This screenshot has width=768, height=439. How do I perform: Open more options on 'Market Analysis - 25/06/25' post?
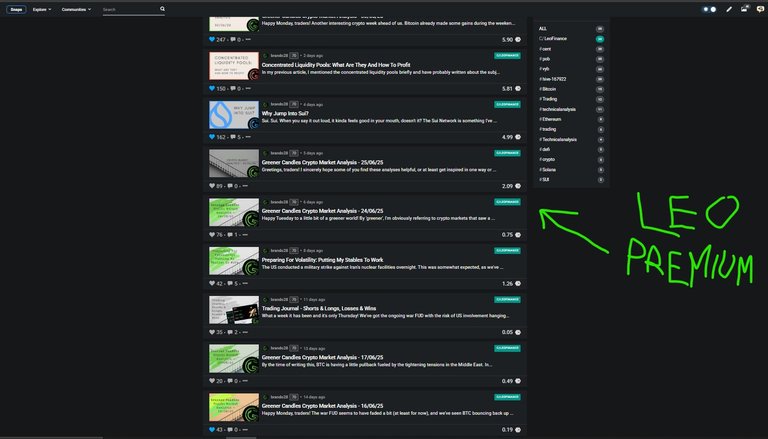pos(245,186)
